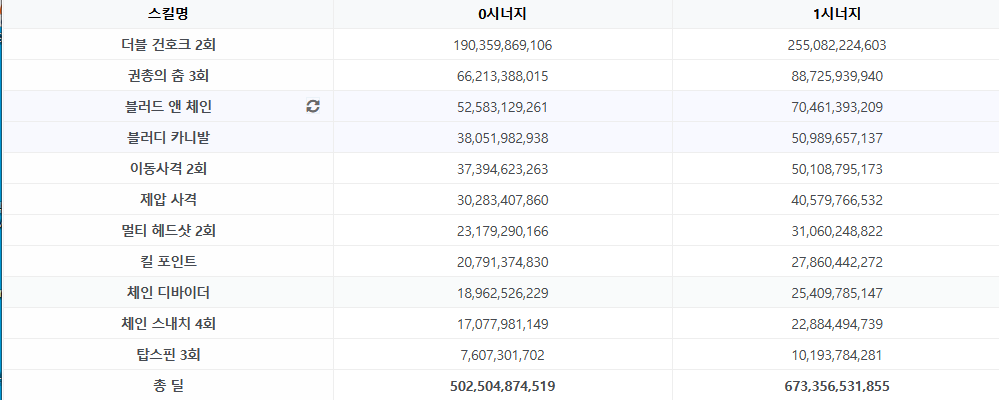
Task: Click the refresh icon beside 블러드 앤 체인
Action: pos(312,107)
